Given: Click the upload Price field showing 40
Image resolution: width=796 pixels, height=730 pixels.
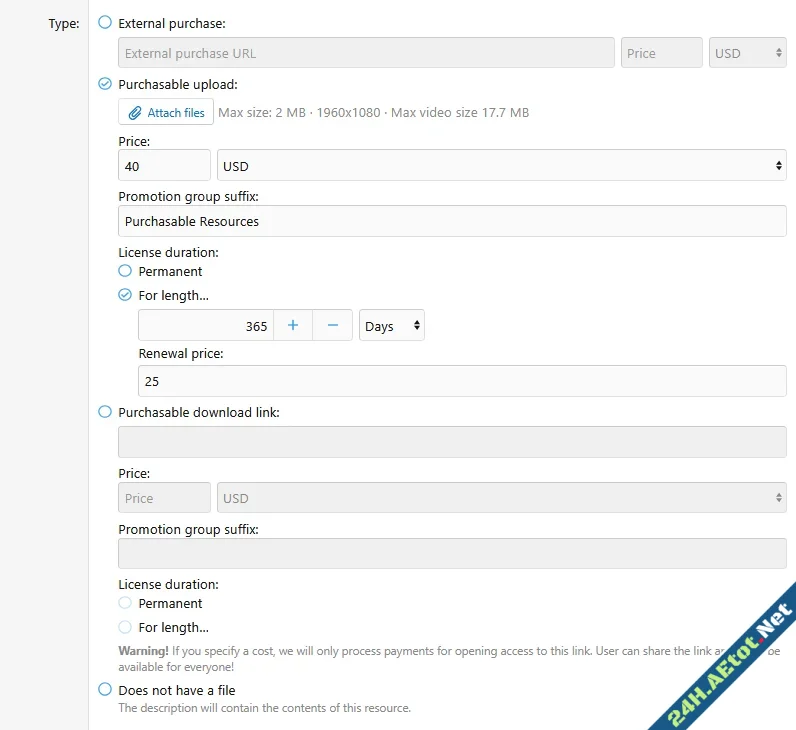Looking at the screenshot, I should point(164,166).
